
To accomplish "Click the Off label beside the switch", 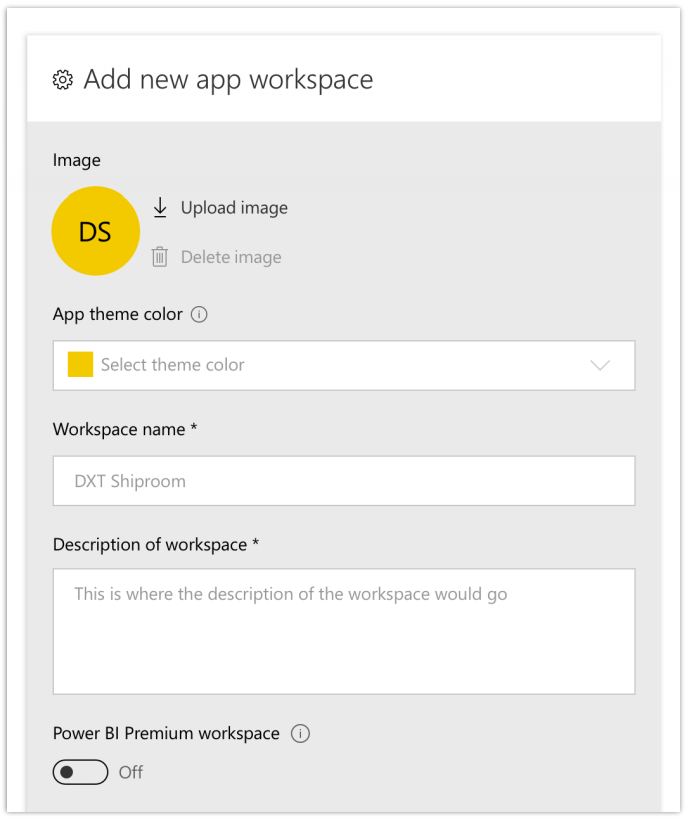I will tap(131, 772).
